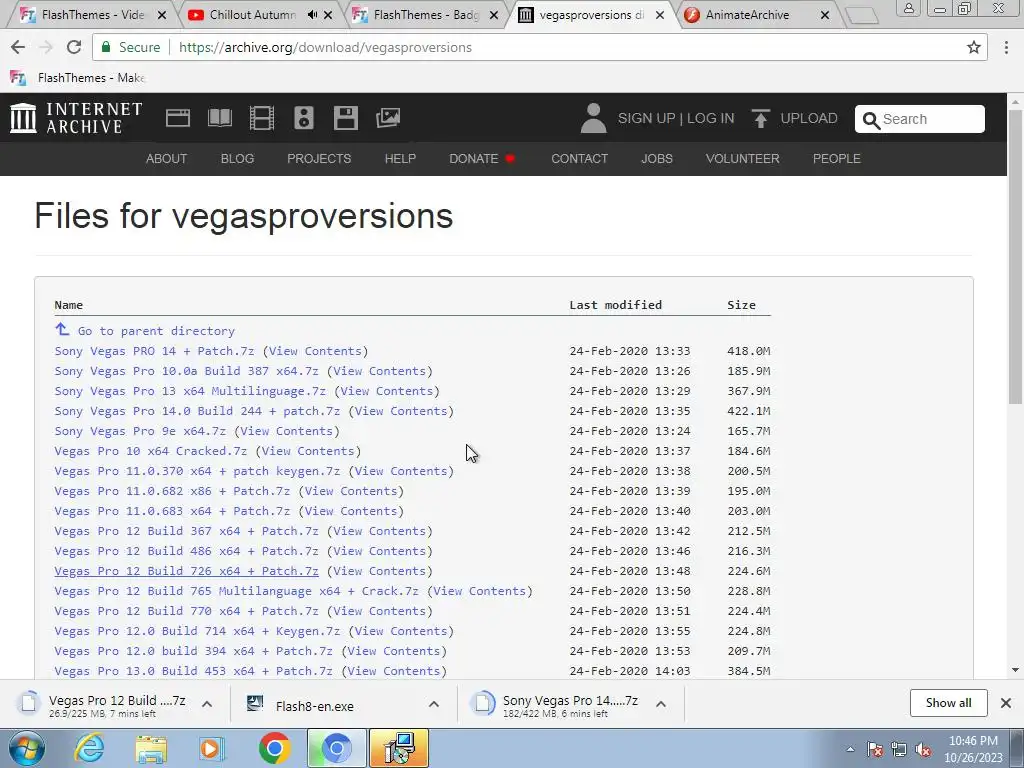Close the downloads bar

[x=1006, y=703]
